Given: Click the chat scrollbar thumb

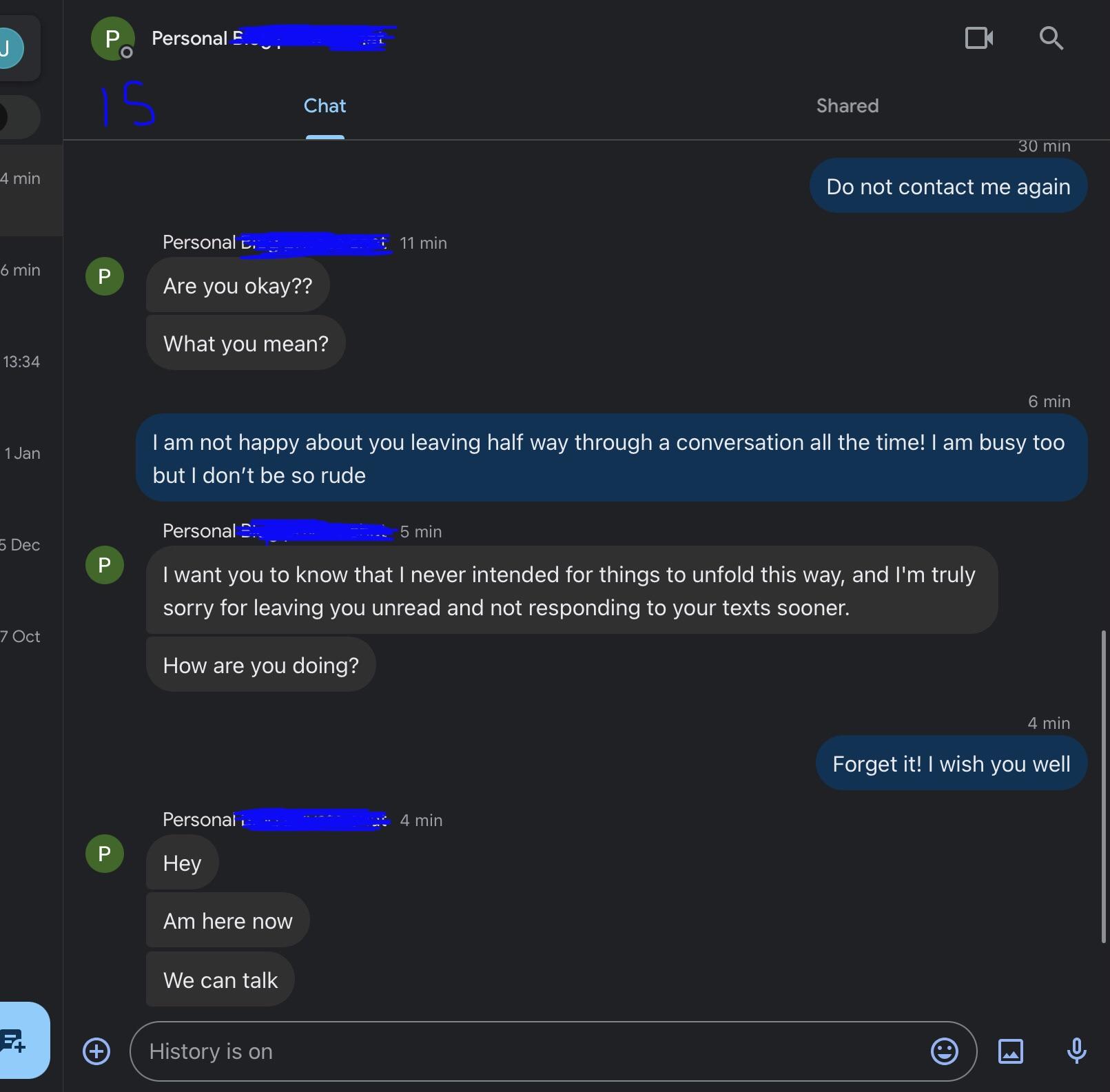Looking at the screenshot, I should (1103, 785).
